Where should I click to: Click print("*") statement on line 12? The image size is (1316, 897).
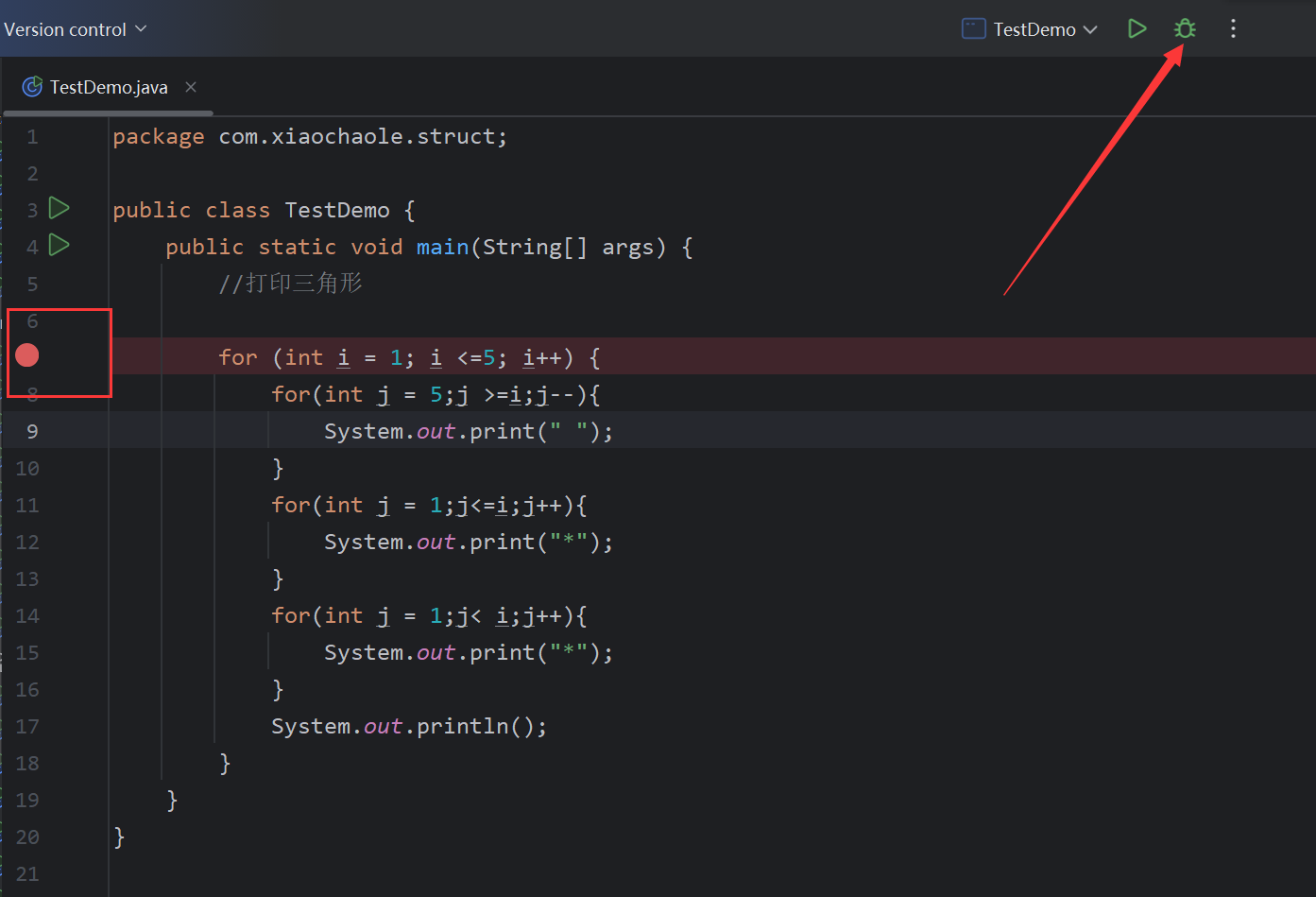(469, 542)
